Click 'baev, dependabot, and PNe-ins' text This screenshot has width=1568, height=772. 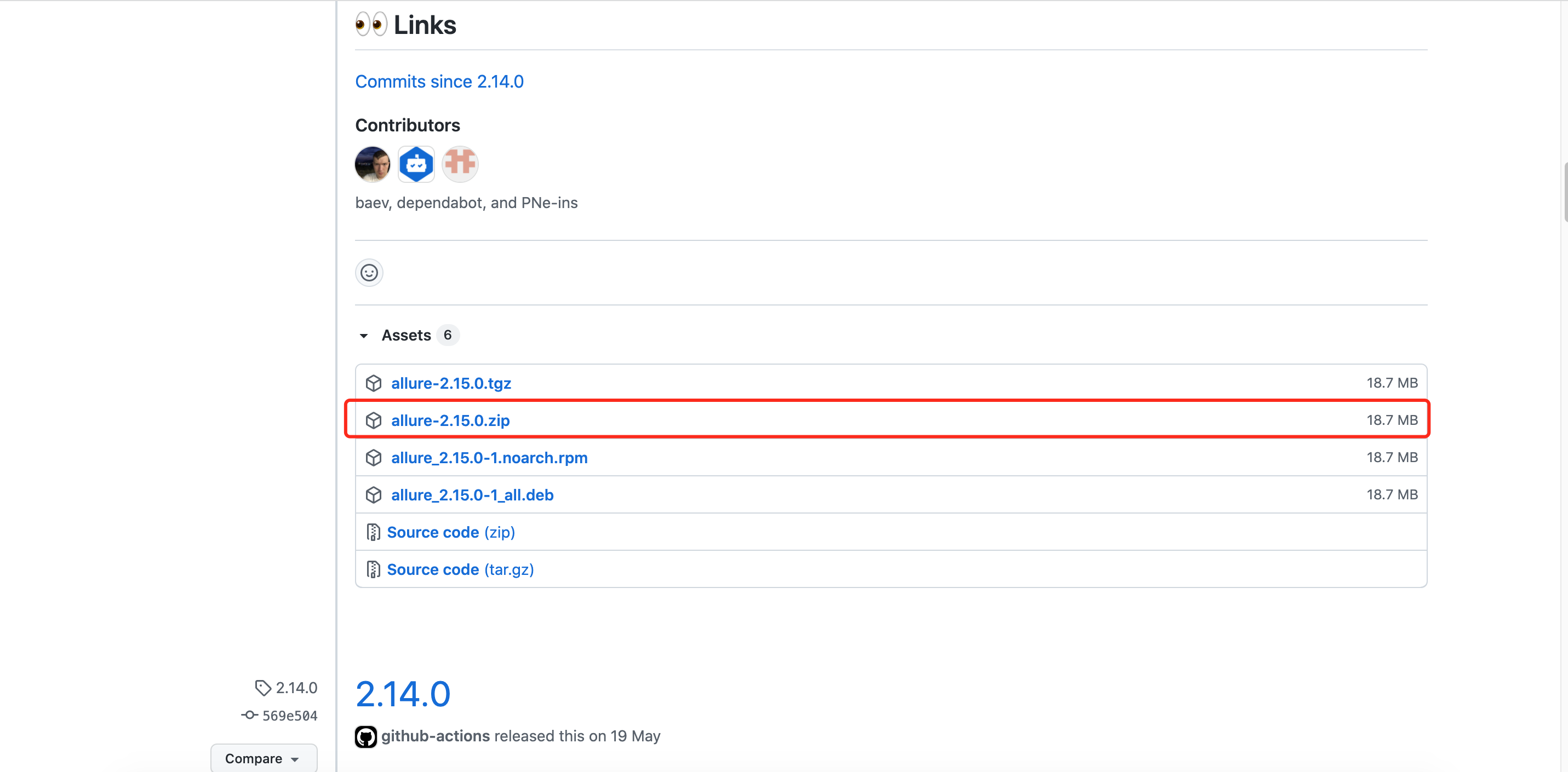466,203
